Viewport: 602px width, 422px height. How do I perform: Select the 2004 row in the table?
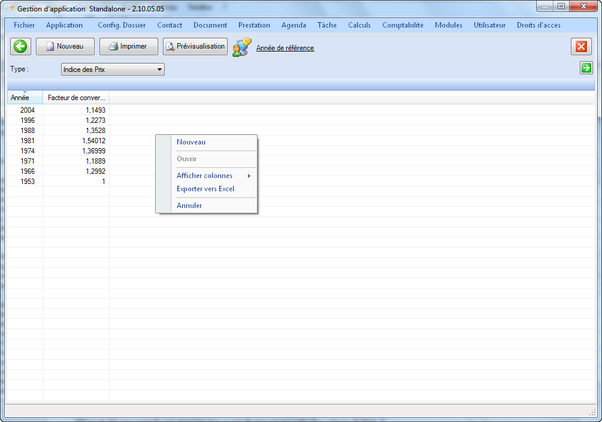[x=27, y=110]
